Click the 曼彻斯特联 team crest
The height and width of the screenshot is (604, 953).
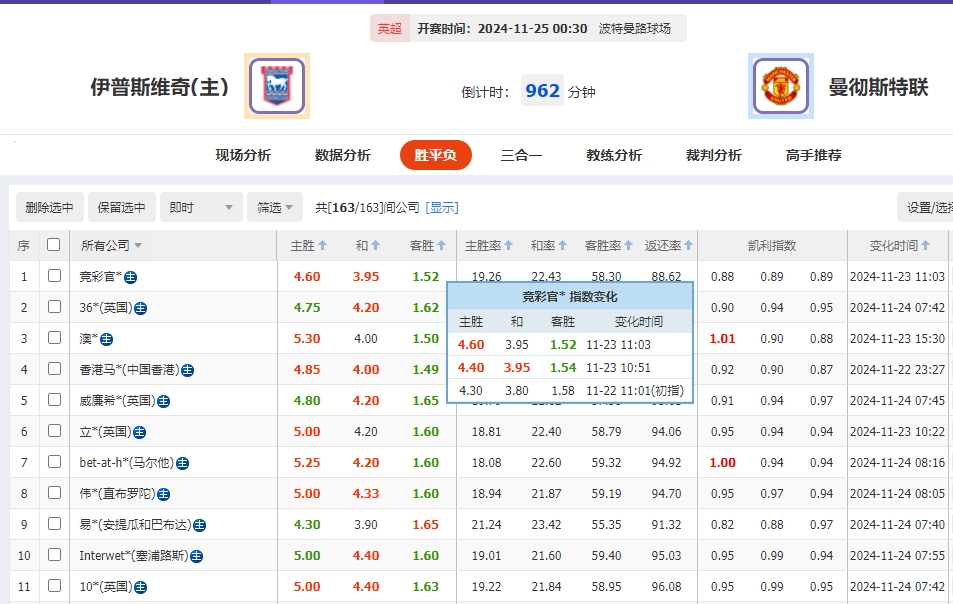coord(779,87)
